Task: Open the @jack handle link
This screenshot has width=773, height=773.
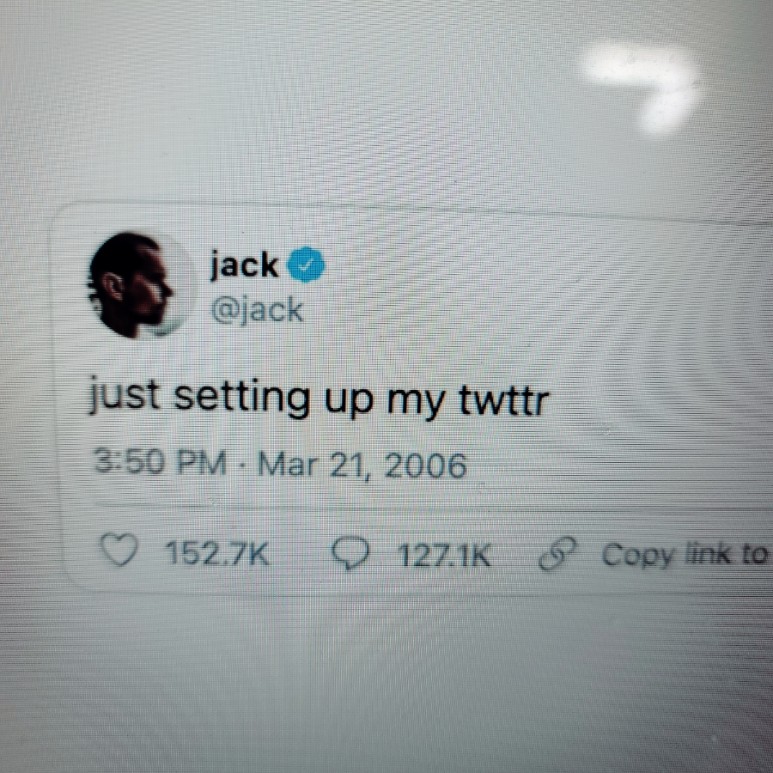Action: pyautogui.click(x=256, y=311)
